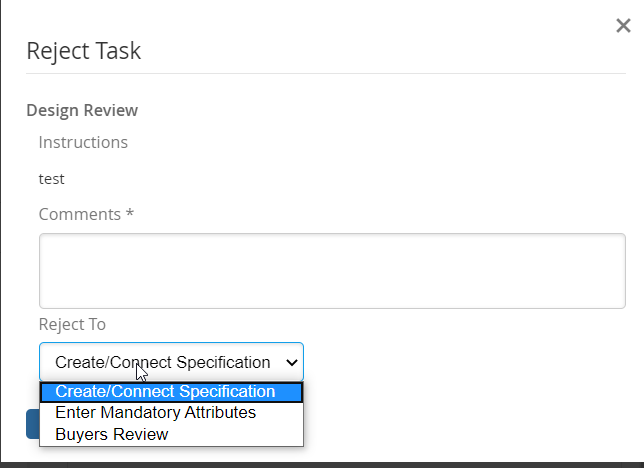This screenshot has width=644, height=468.
Task: Click the Reject To label
Action: click(72, 324)
